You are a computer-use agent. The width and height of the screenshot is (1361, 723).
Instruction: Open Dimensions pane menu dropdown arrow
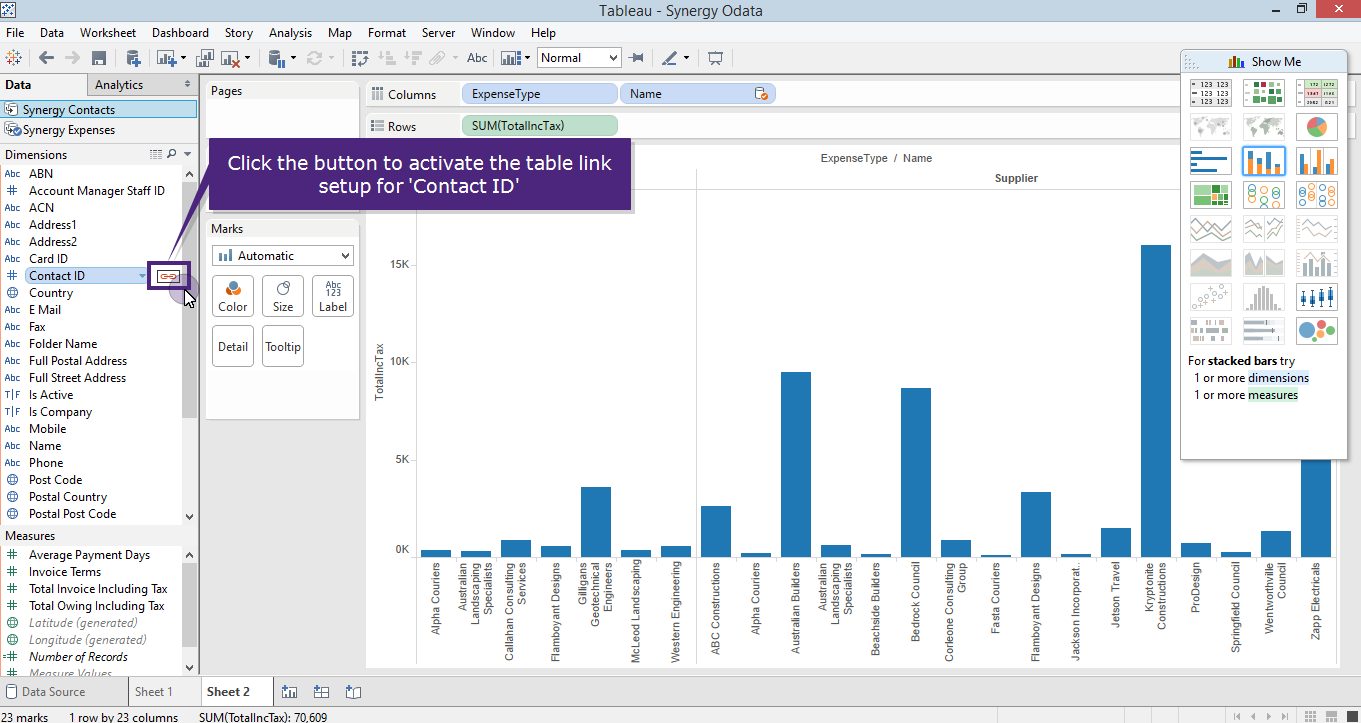pyautogui.click(x=187, y=155)
